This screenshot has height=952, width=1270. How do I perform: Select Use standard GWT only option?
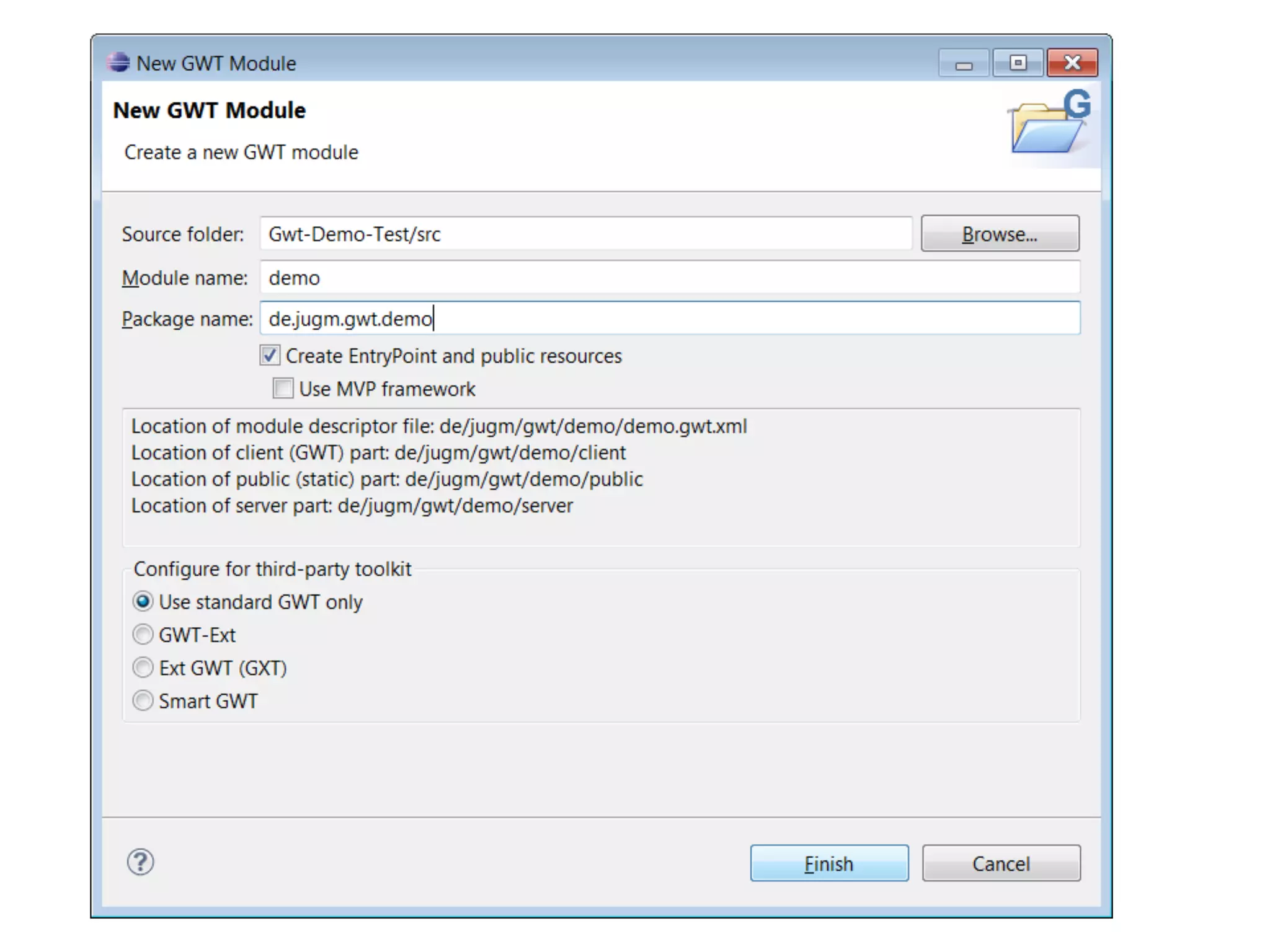[143, 601]
